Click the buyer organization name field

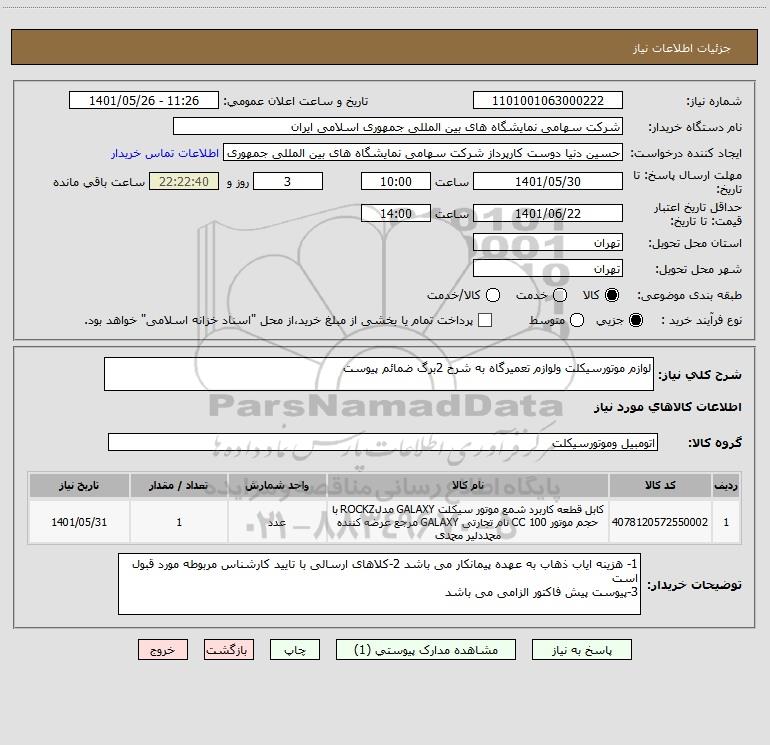click(398, 127)
